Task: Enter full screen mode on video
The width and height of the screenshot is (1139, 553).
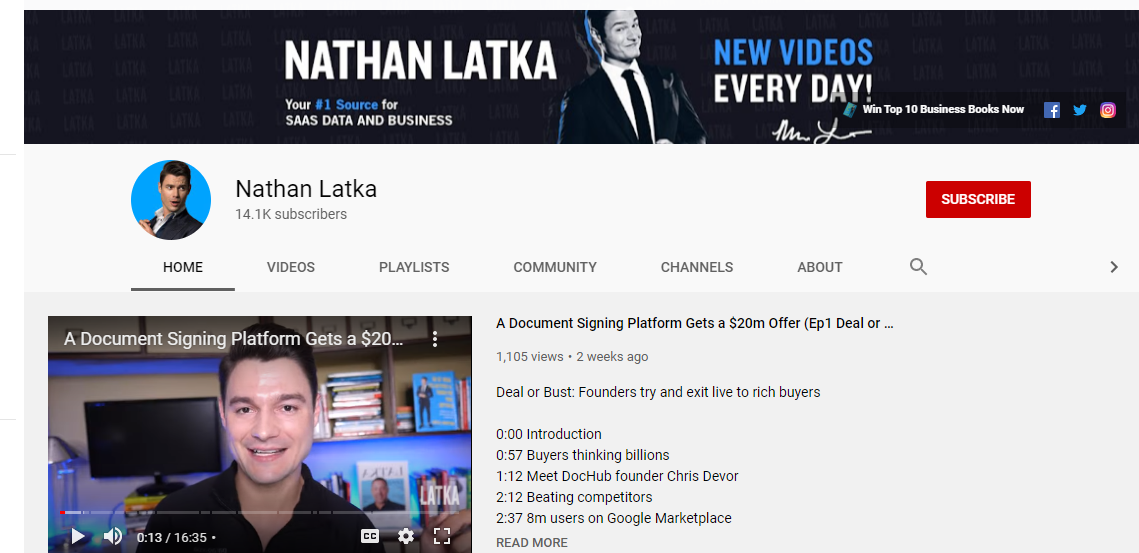Action: pyautogui.click(x=442, y=536)
